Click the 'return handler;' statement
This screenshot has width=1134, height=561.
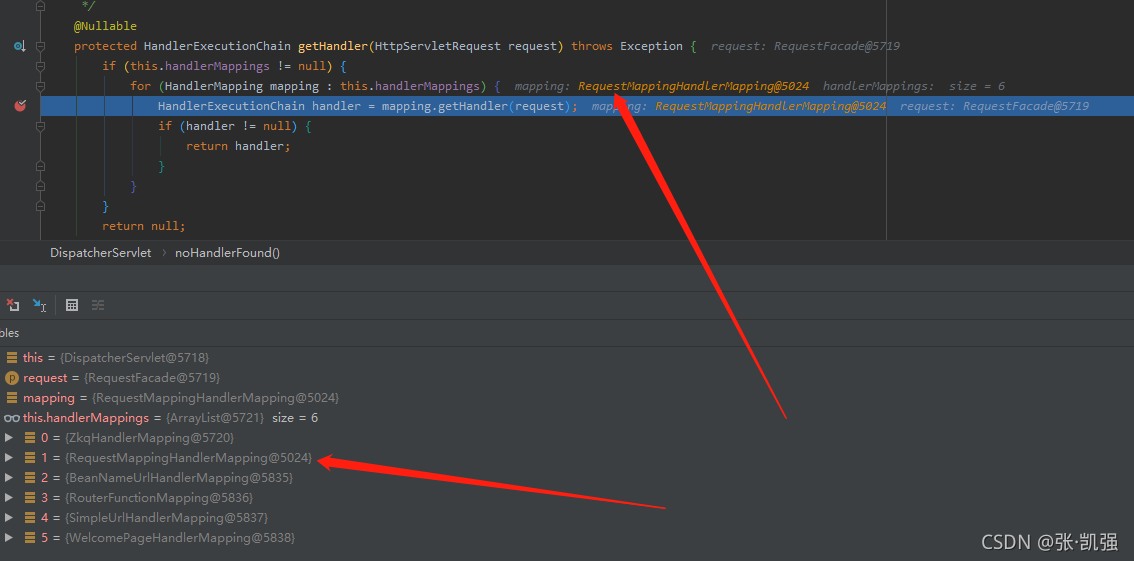pos(238,146)
